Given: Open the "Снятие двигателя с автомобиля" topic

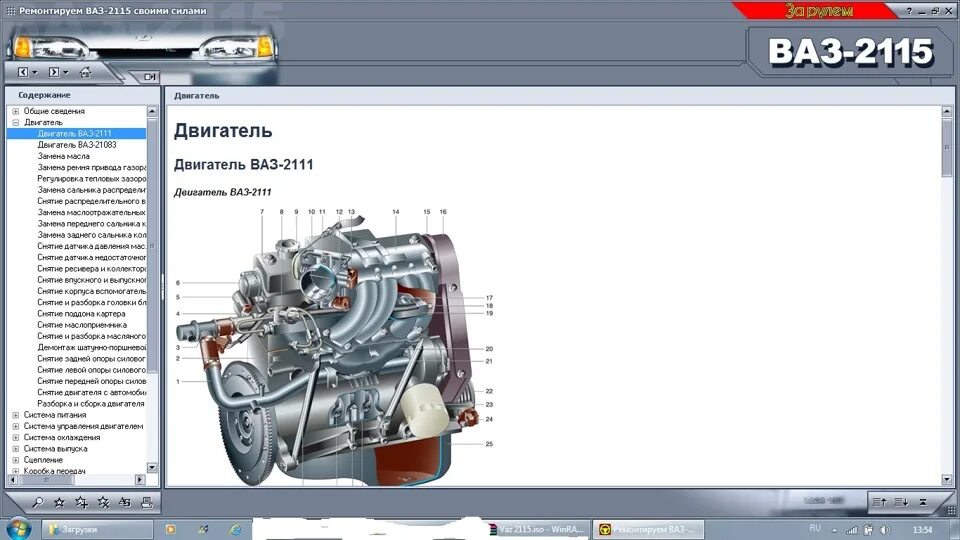Looking at the screenshot, I should 91,392.
